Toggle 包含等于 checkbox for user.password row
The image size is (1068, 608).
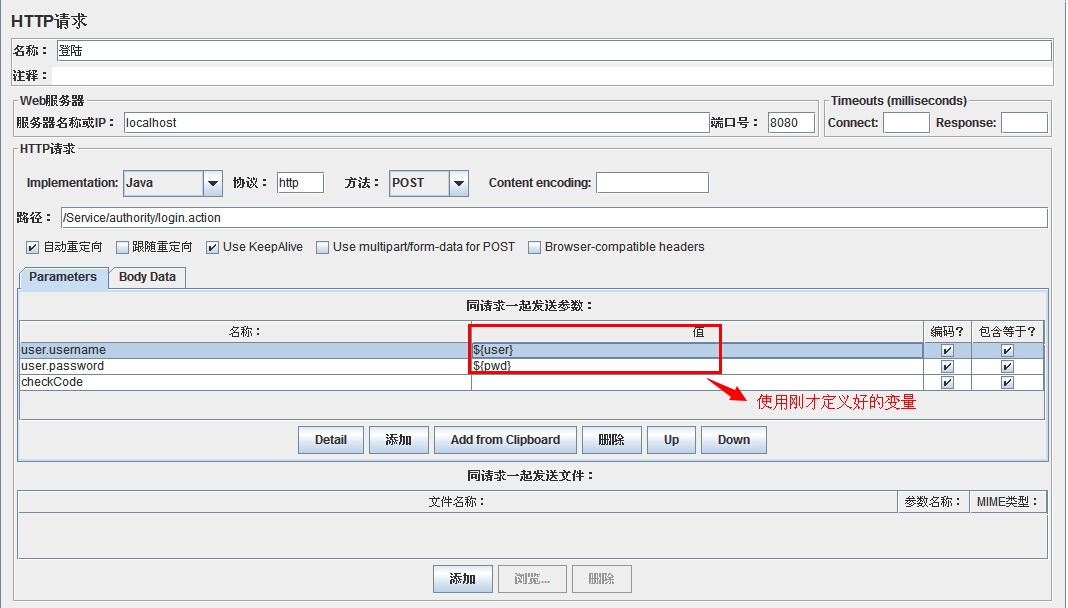click(1007, 366)
